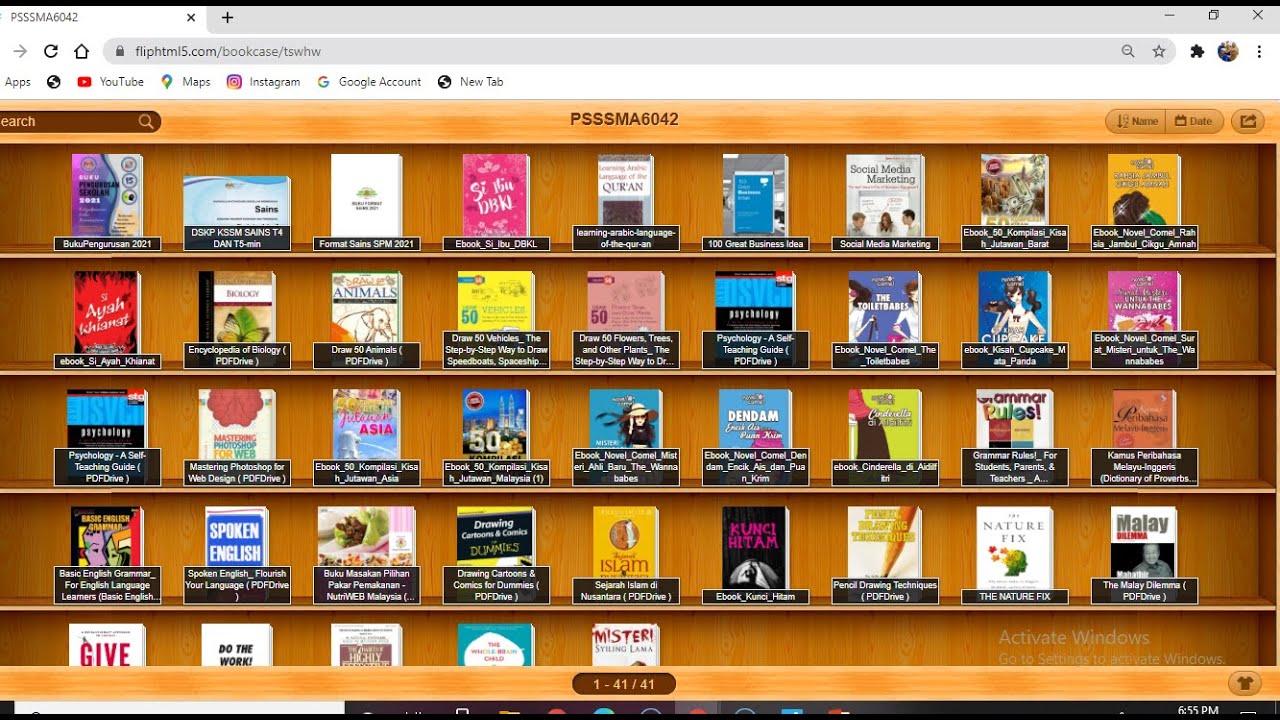Sort books by Date
Image resolution: width=1280 pixels, height=720 pixels.
1194,121
